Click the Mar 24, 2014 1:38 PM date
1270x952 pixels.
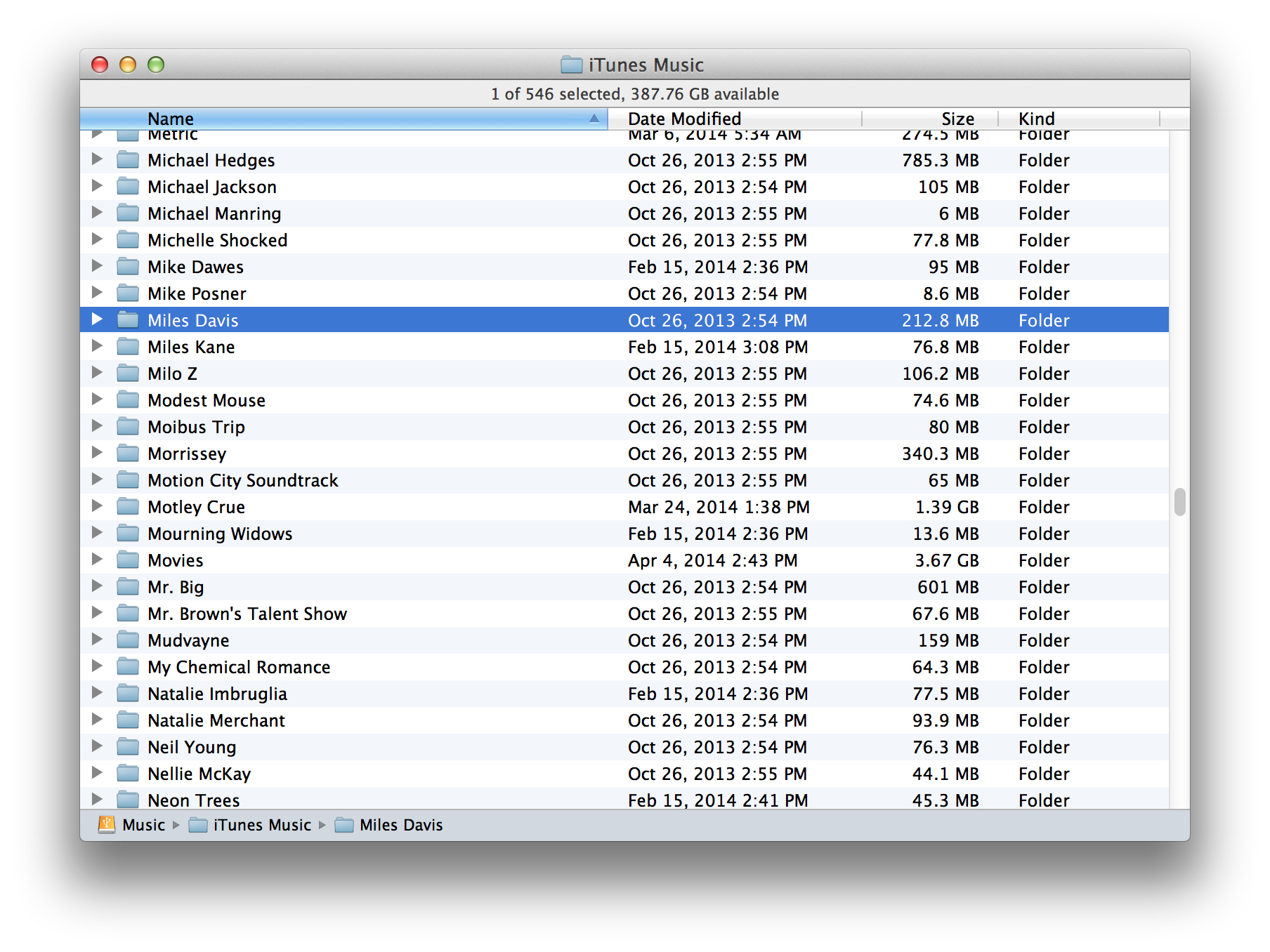click(719, 507)
